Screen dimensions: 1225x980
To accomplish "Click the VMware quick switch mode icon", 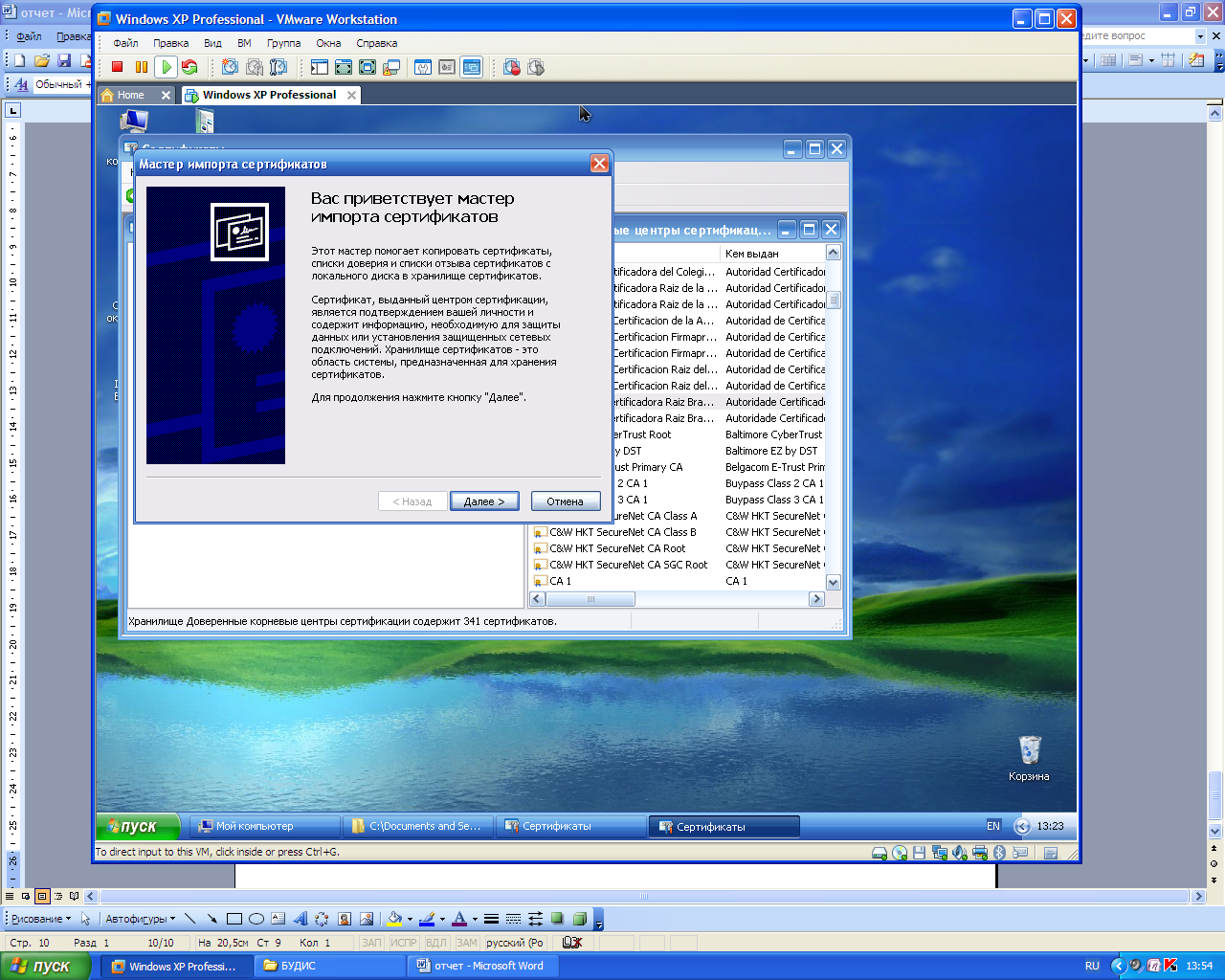I will click(367, 67).
